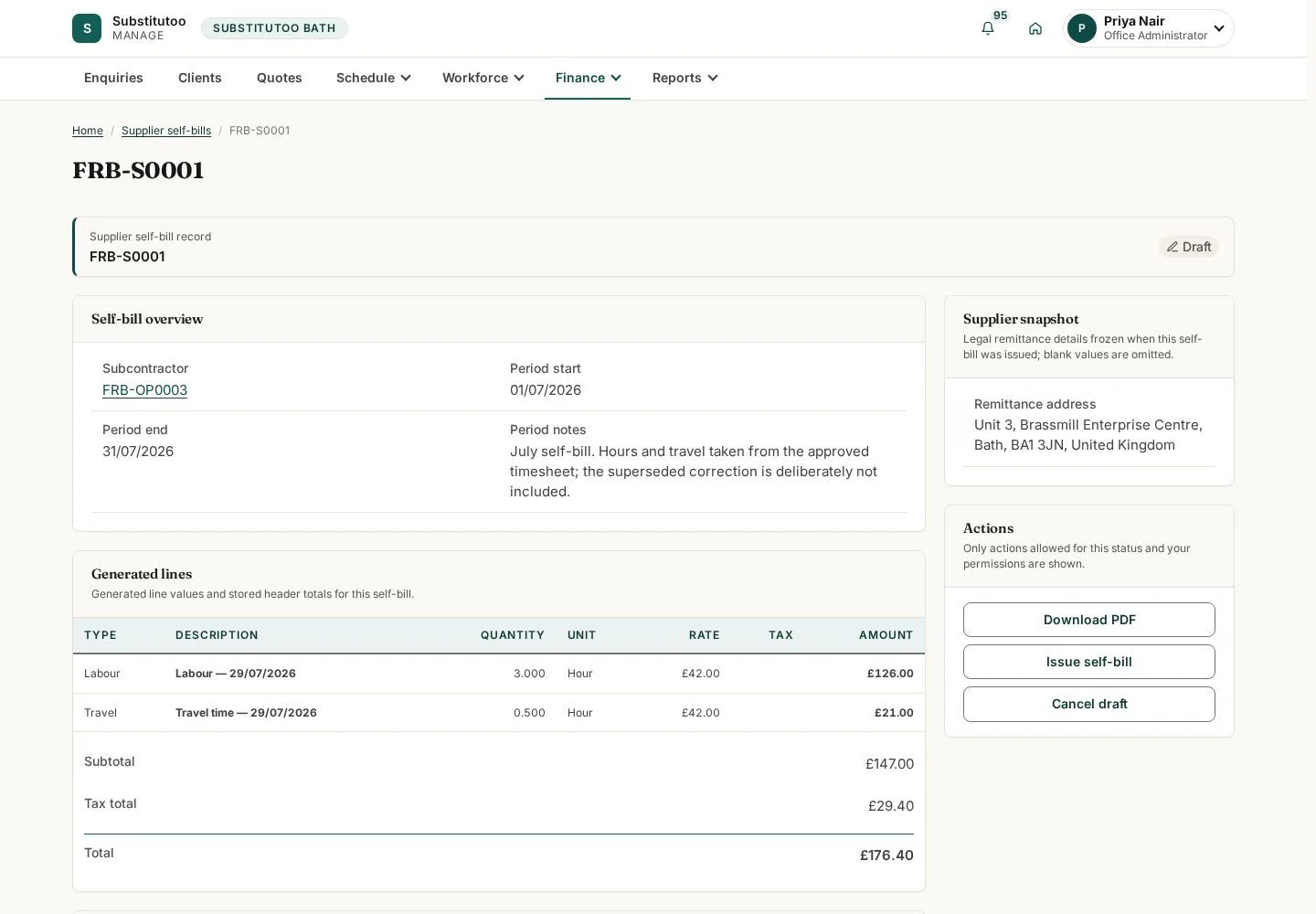Open the Quotes nav item
Image resolution: width=1316 pixels, height=914 pixels.
[x=280, y=78]
